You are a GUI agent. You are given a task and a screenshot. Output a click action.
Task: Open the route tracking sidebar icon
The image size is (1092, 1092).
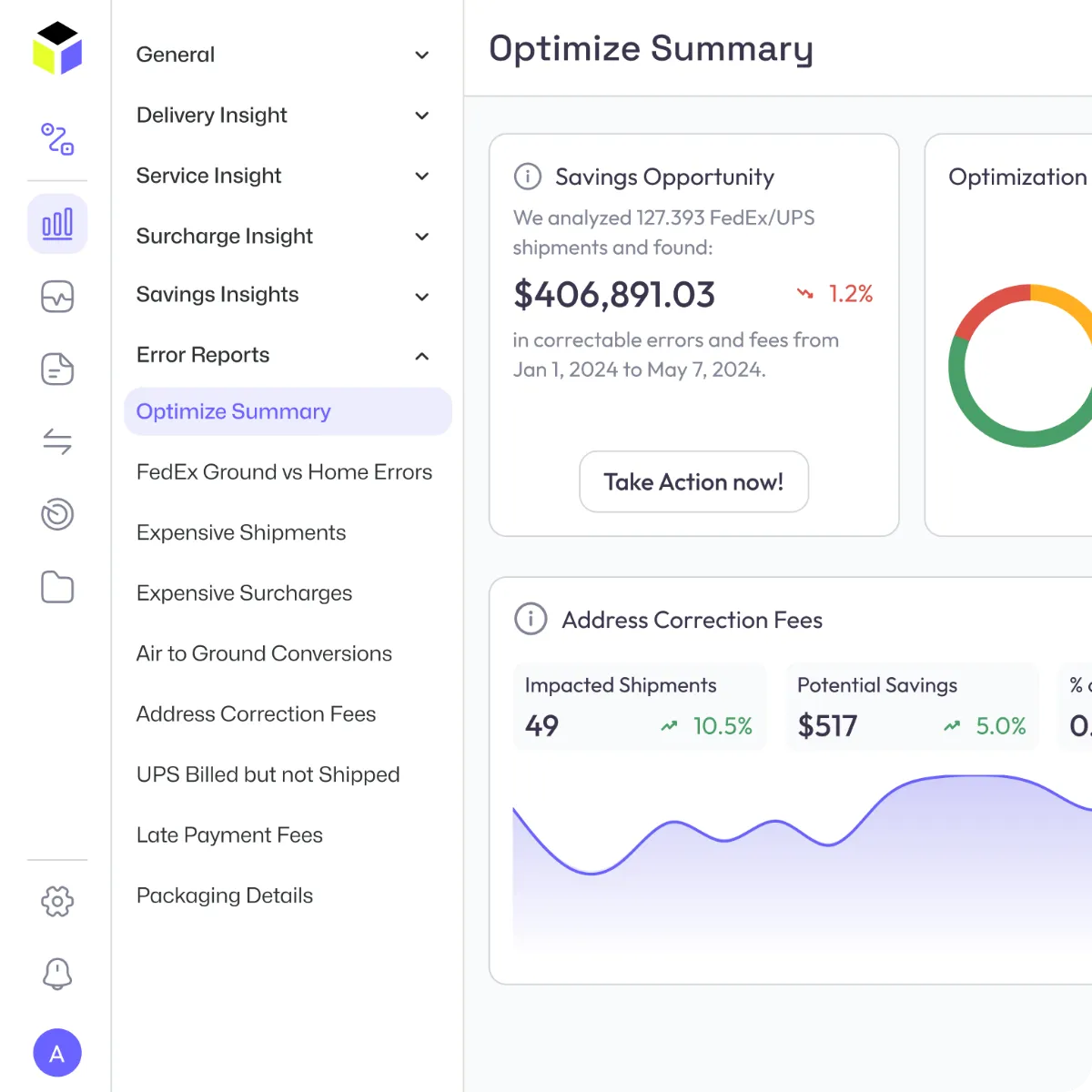(57, 139)
